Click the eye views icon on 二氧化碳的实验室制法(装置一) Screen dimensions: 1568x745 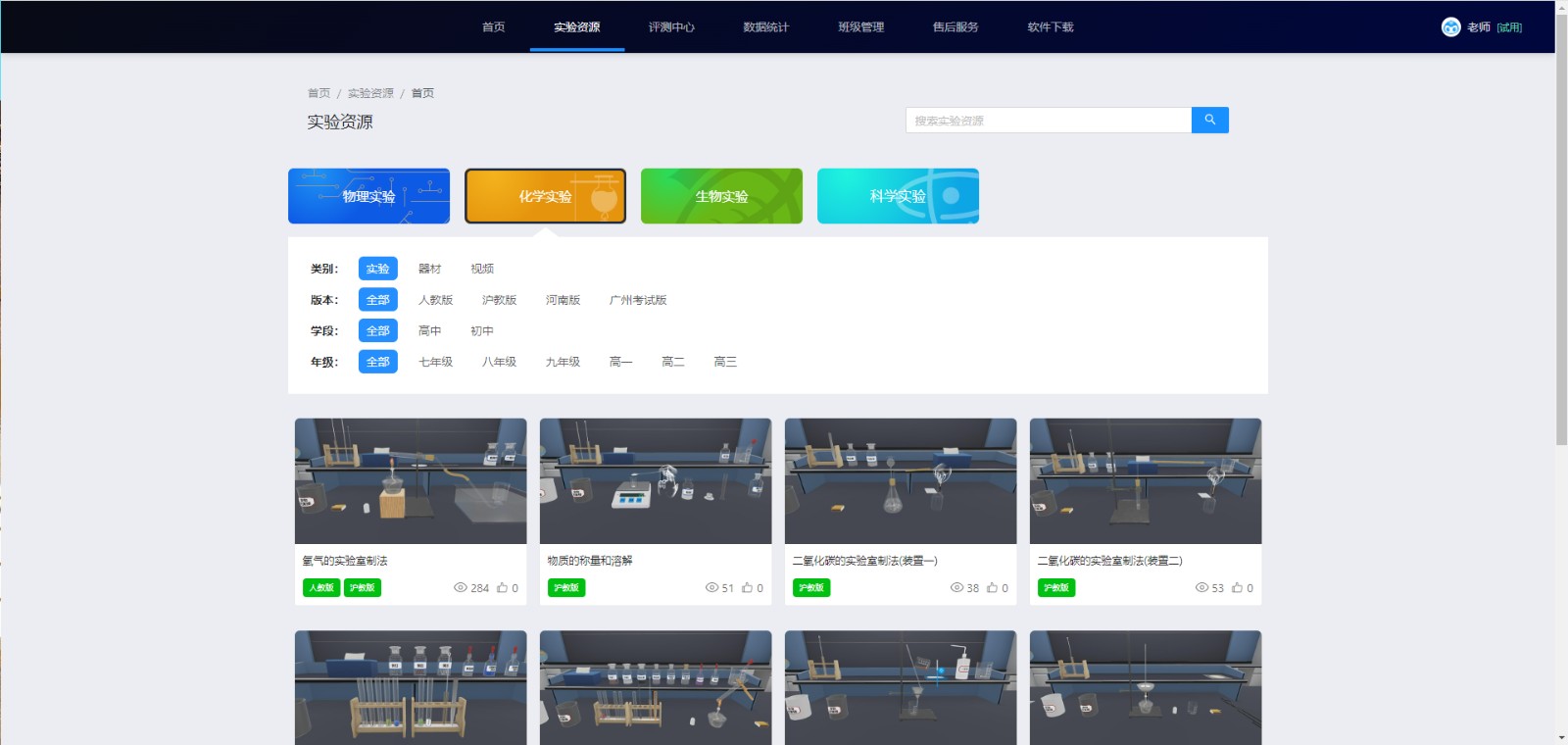pos(956,588)
